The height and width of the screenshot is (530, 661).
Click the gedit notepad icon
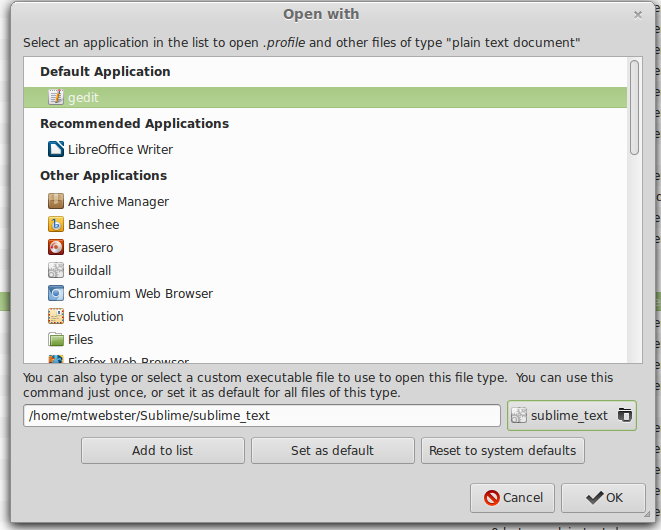(x=56, y=97)
